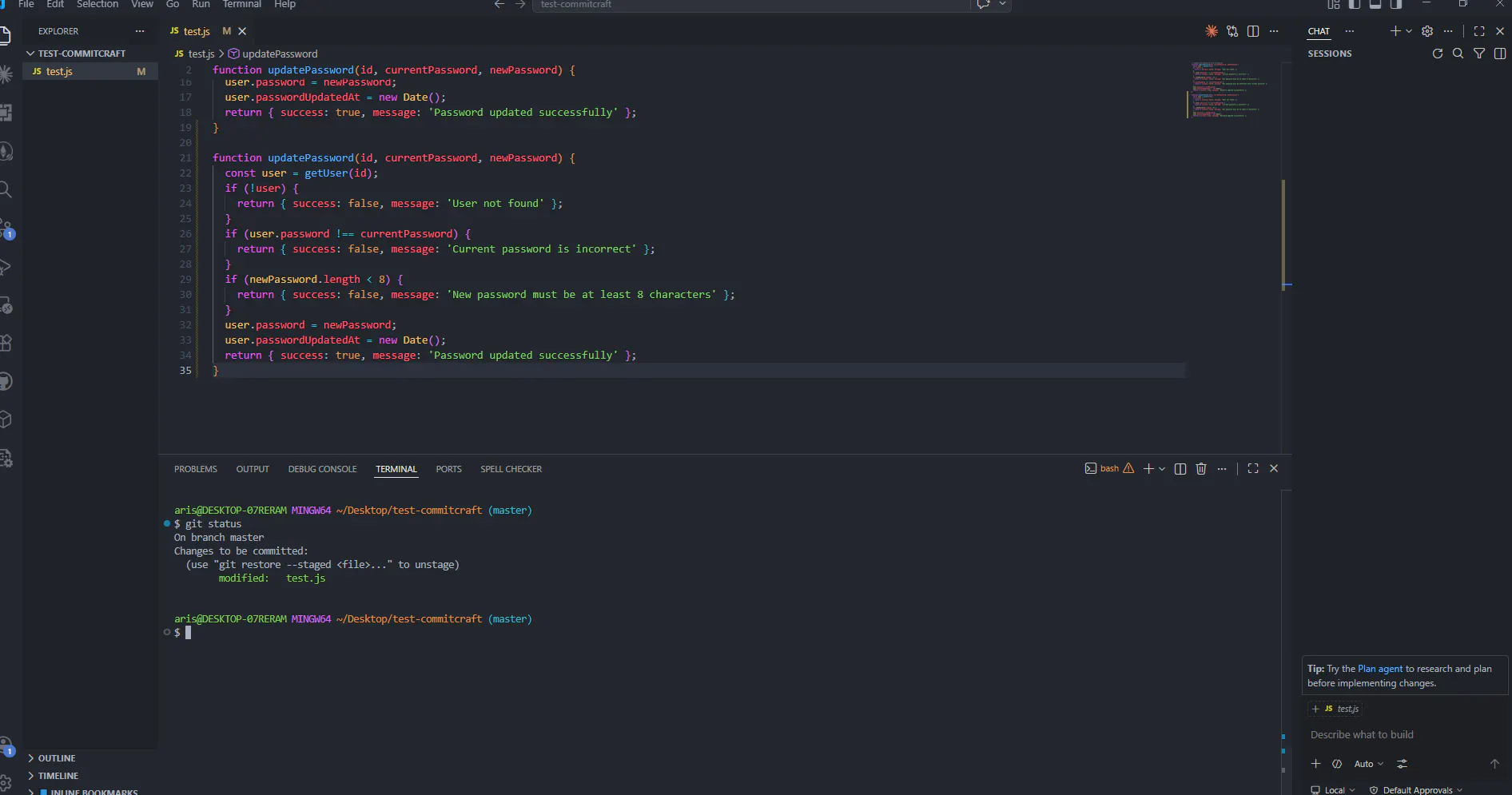Image resolution: width=1512 pixels, height=795 pixels.
Task: Send chat message with arrow button
Action: [x=1494, y=764]
